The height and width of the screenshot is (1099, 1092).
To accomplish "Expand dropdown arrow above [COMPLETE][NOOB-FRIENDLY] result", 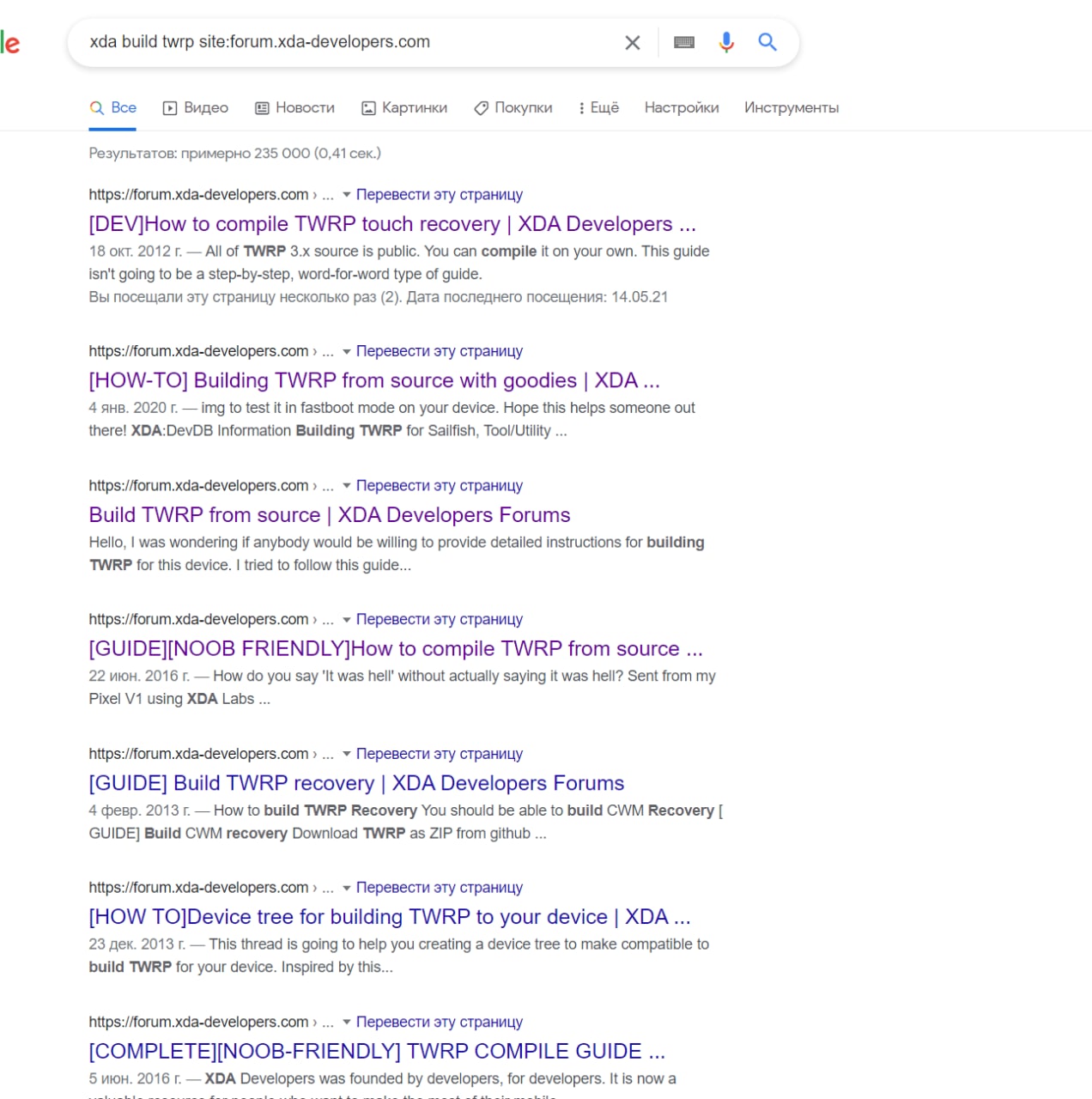I will (x=347, y=1022).
